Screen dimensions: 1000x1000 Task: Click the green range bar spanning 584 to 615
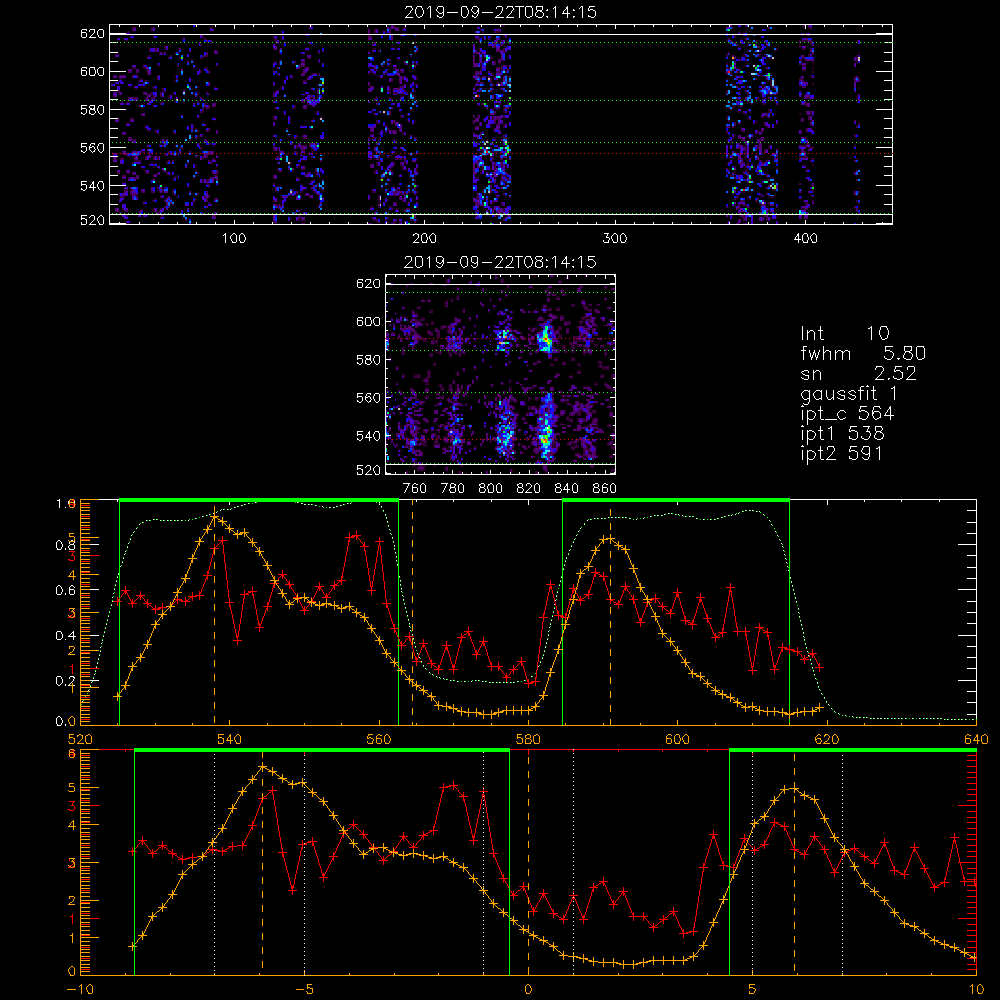click(x=676, y=500)
